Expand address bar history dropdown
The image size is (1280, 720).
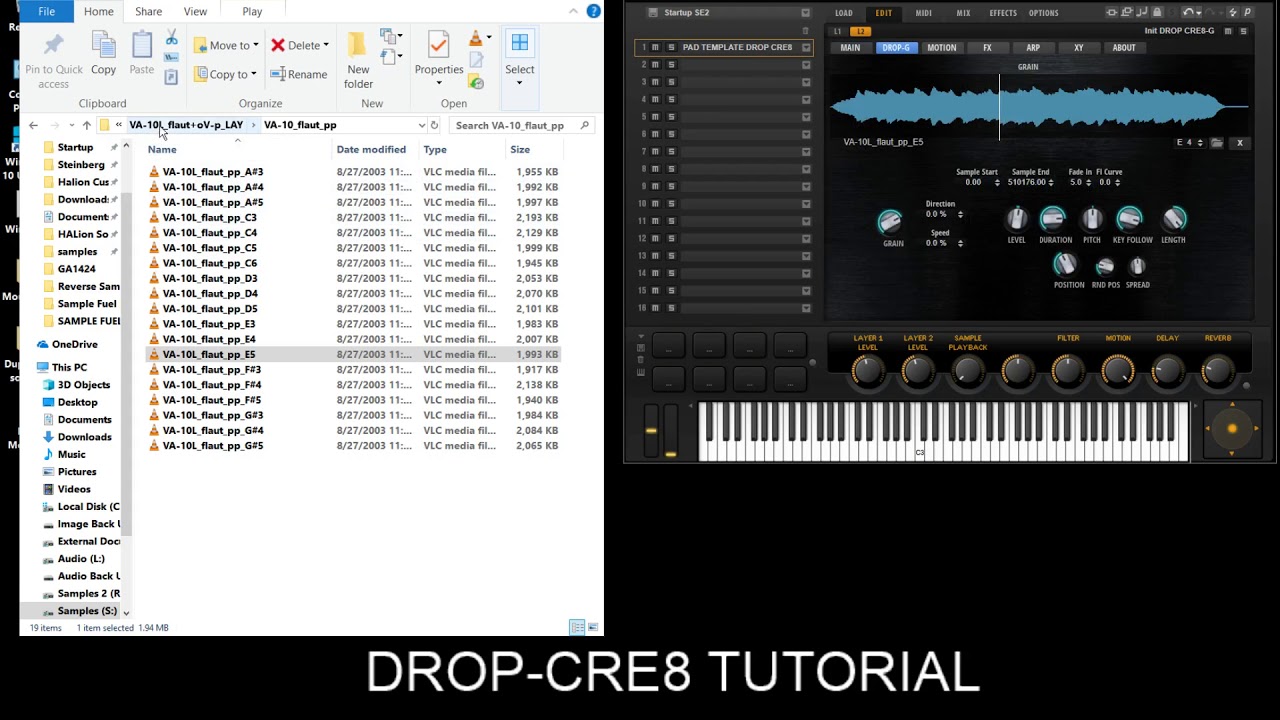421,125
